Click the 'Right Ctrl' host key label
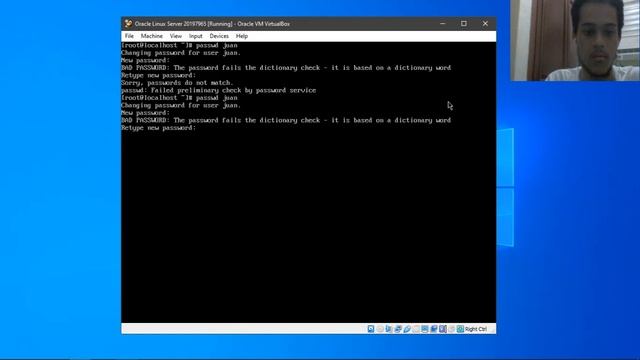Image resolution: width=640 pixels, height=360 pixels. (476, 329)
